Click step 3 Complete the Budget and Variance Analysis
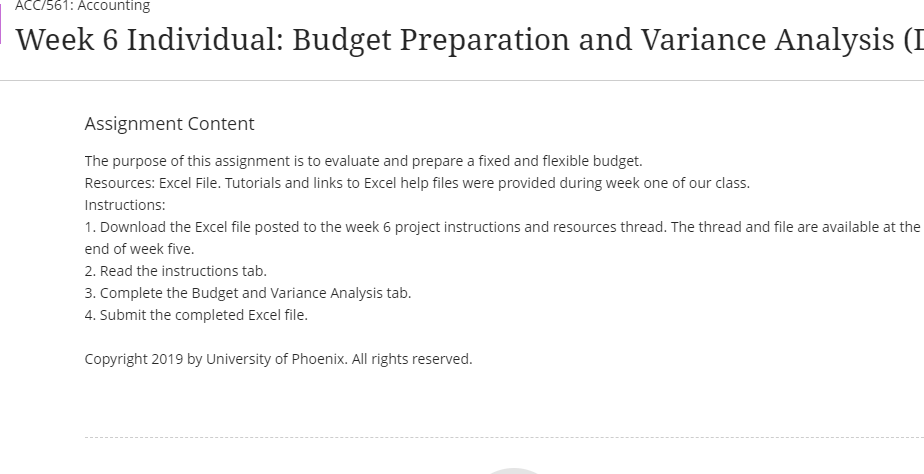924x474 pixels. coord(248,293)
